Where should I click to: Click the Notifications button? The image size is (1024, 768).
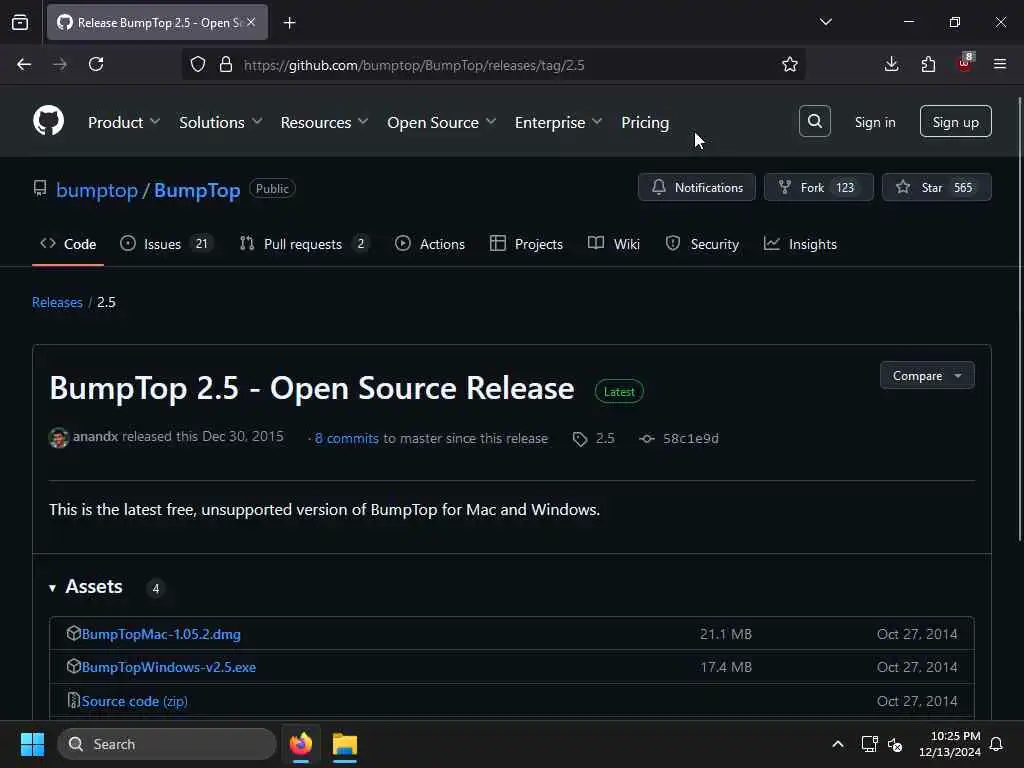tap(697, 187)
